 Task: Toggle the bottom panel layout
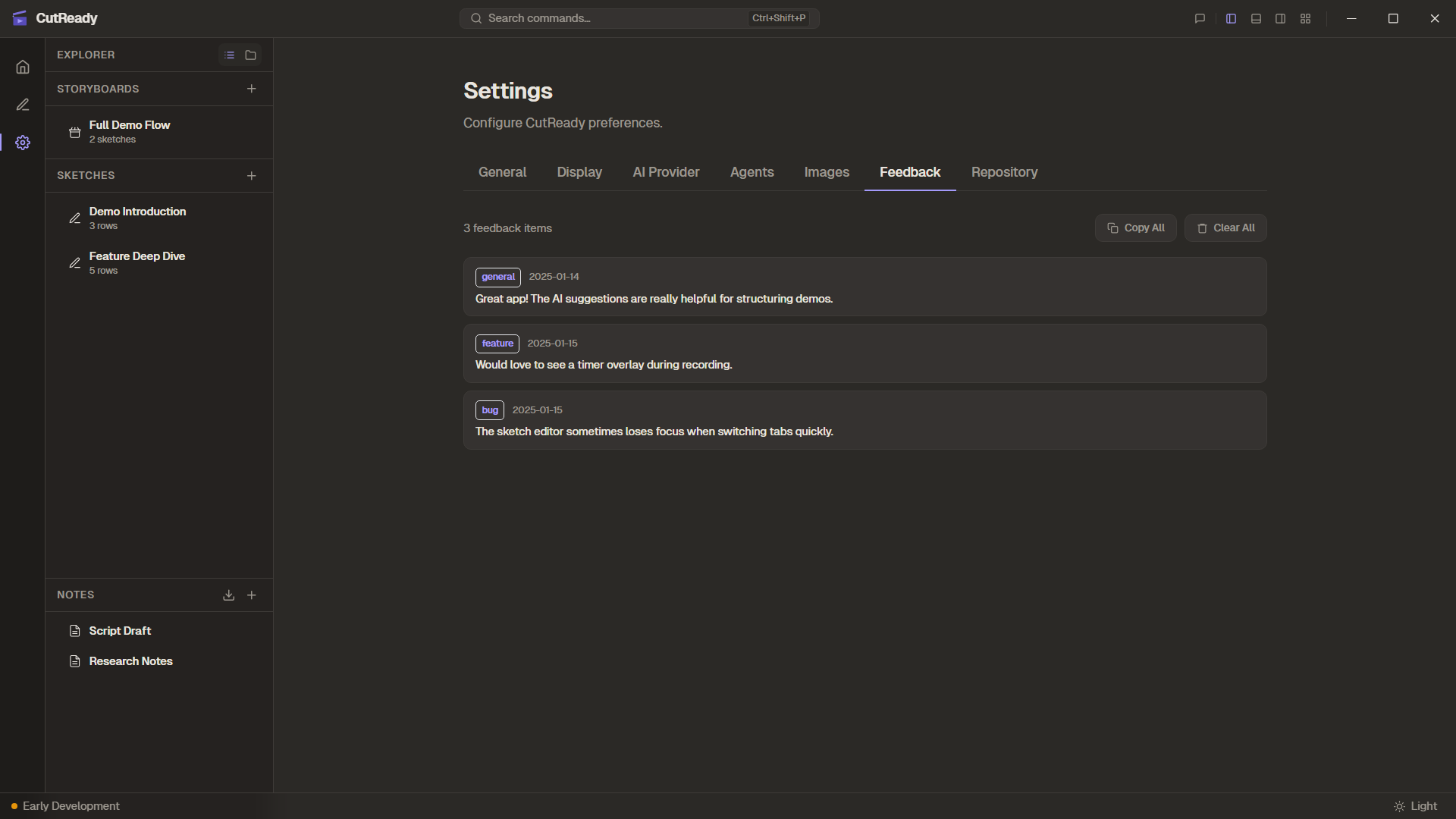coord(1256,18)
